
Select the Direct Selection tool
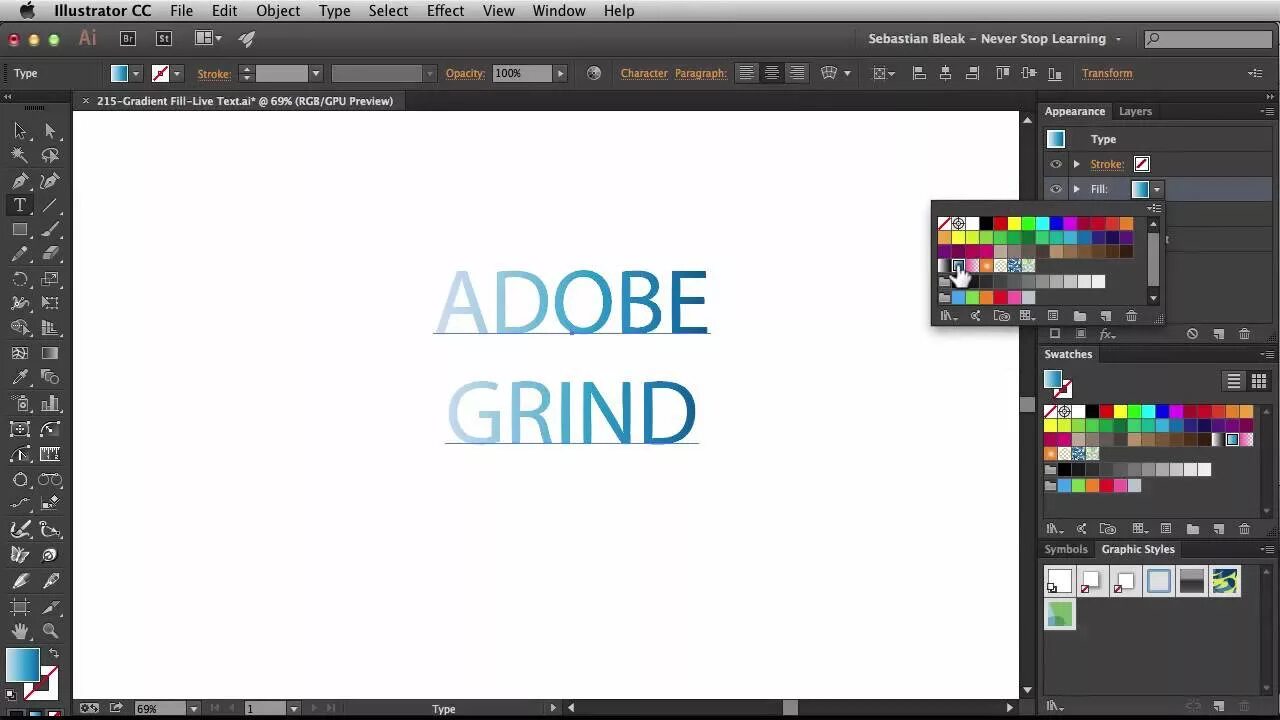(50, 131)
